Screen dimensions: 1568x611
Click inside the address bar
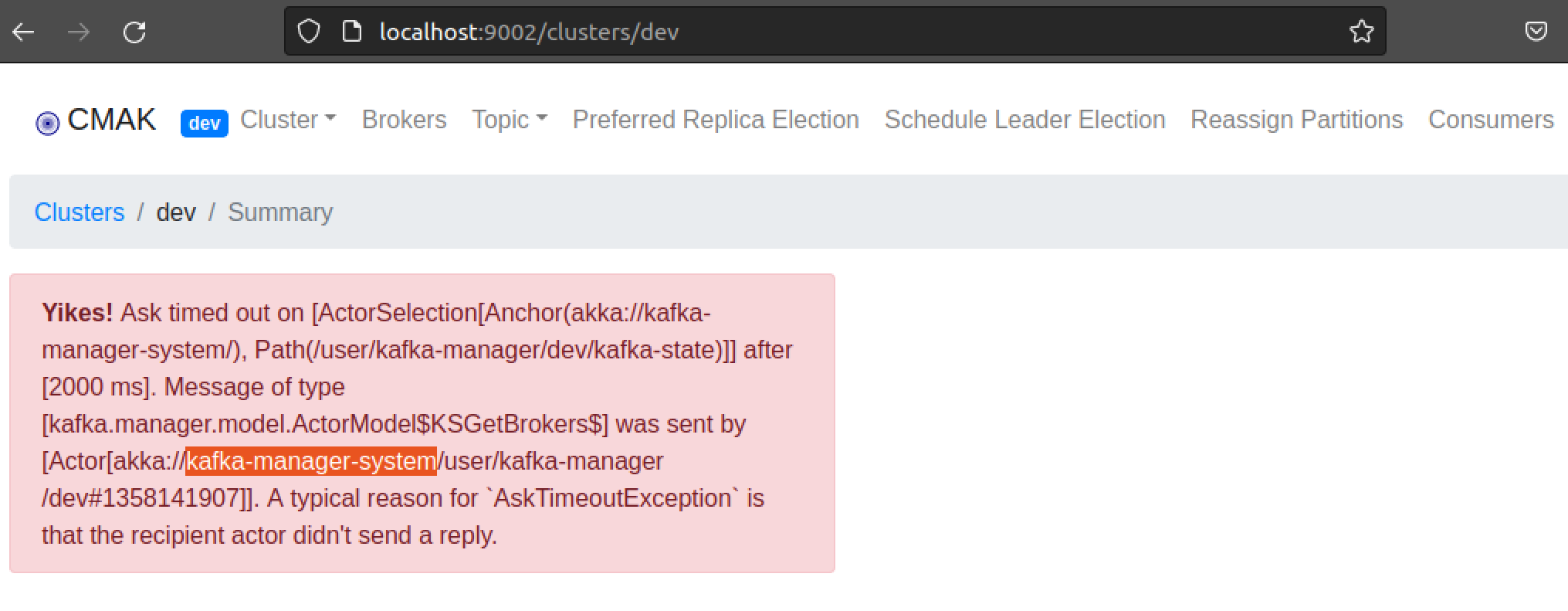coord(528,32)
